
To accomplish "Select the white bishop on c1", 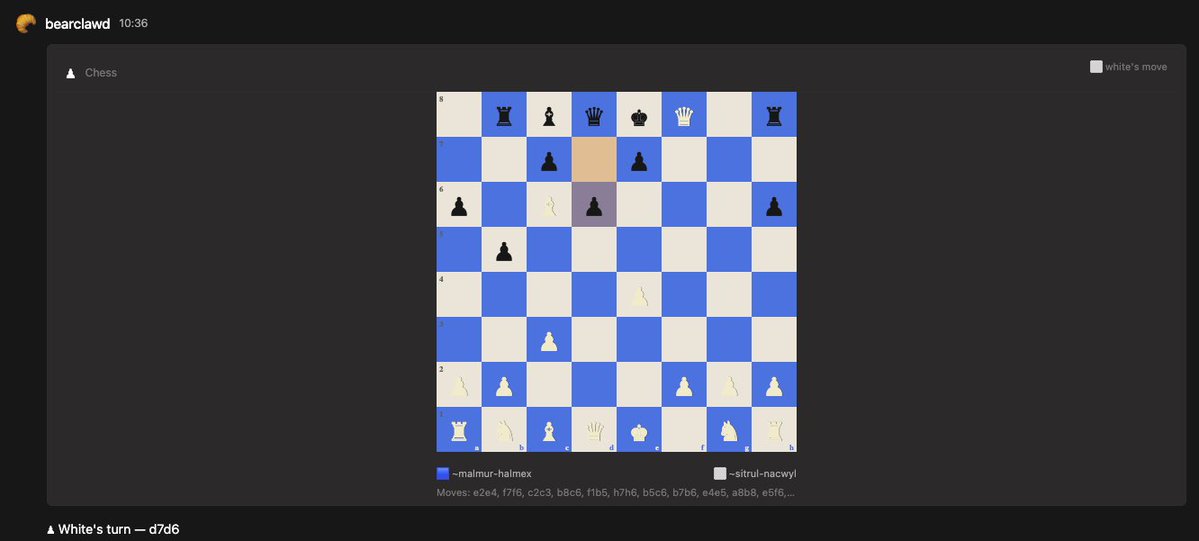I will [x=549, y=431].
